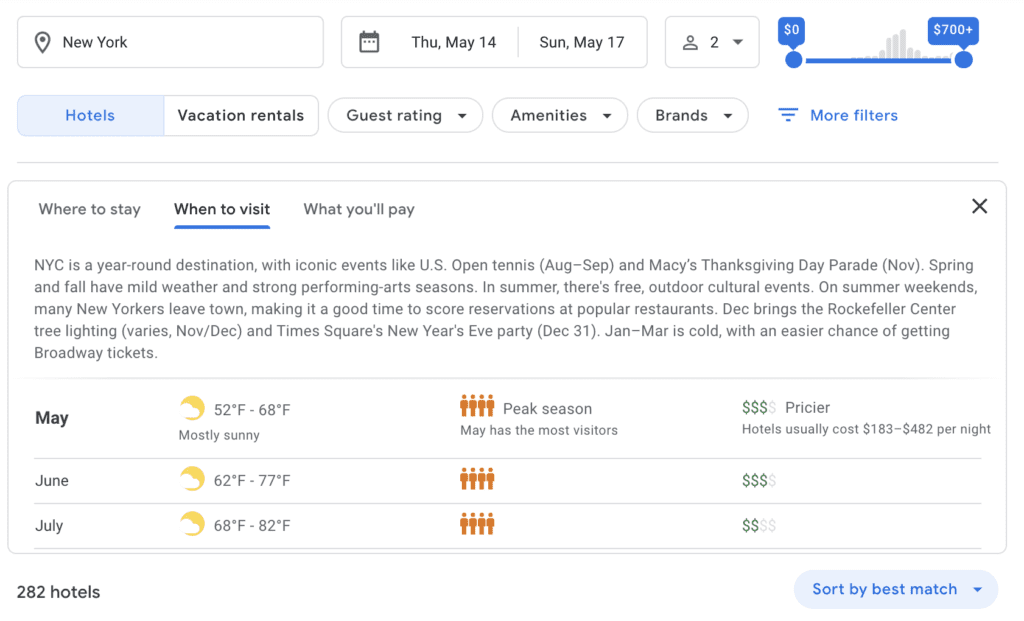Click the location pin icon
The image size is (1024, 621).
pyautogui.click(x=41, y=42)
